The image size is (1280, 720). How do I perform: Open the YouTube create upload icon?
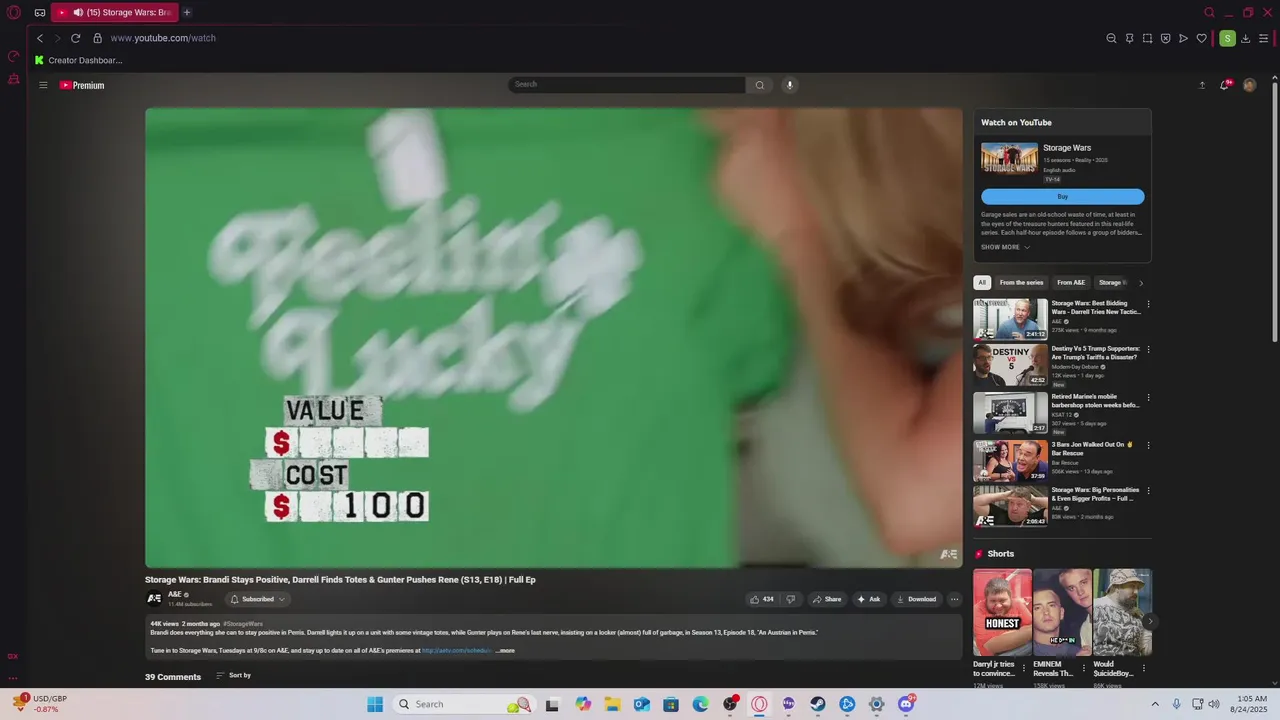(1202, 85)
